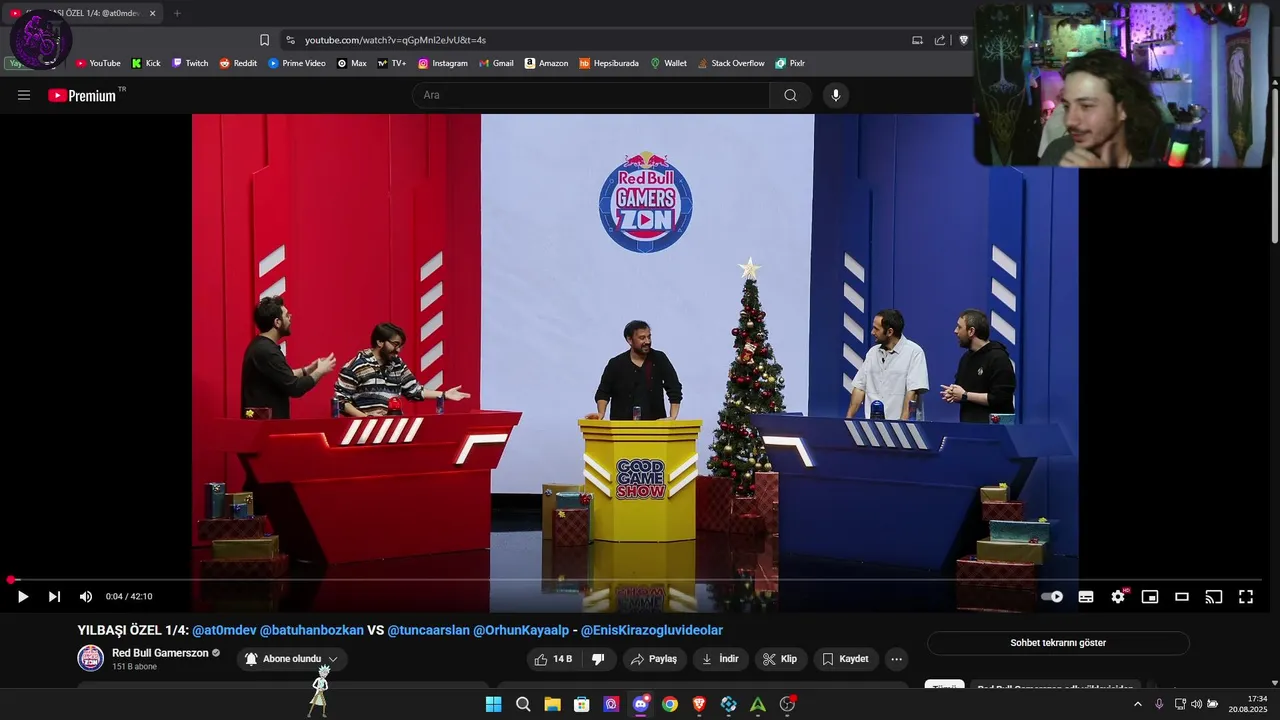
Task: Create a clip with Klip button
Action: coord(780,659)
